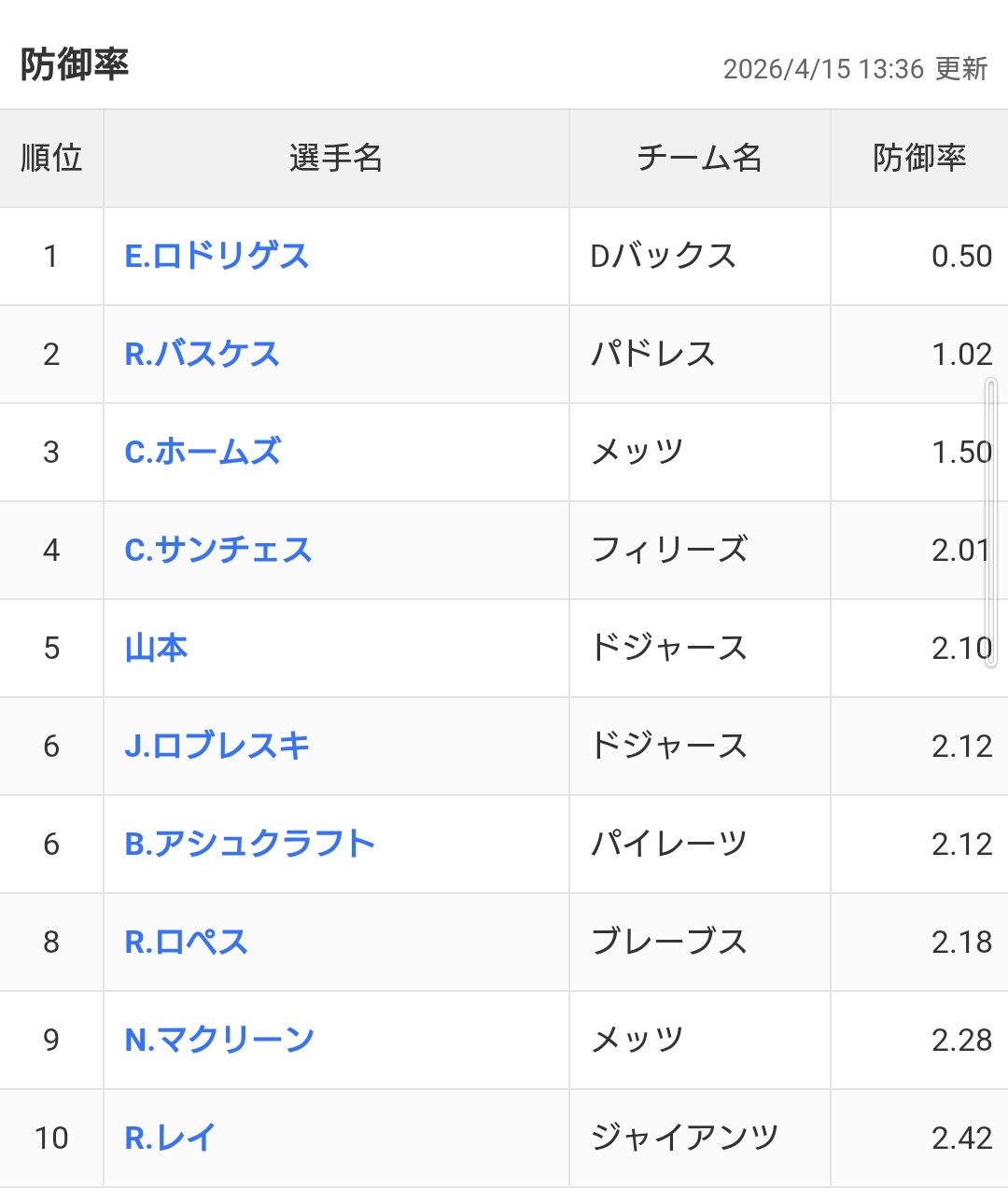This screenshot has height=1188, width=1008.
Task: Open R.ロペス player profile
Action: coord(186,942)
